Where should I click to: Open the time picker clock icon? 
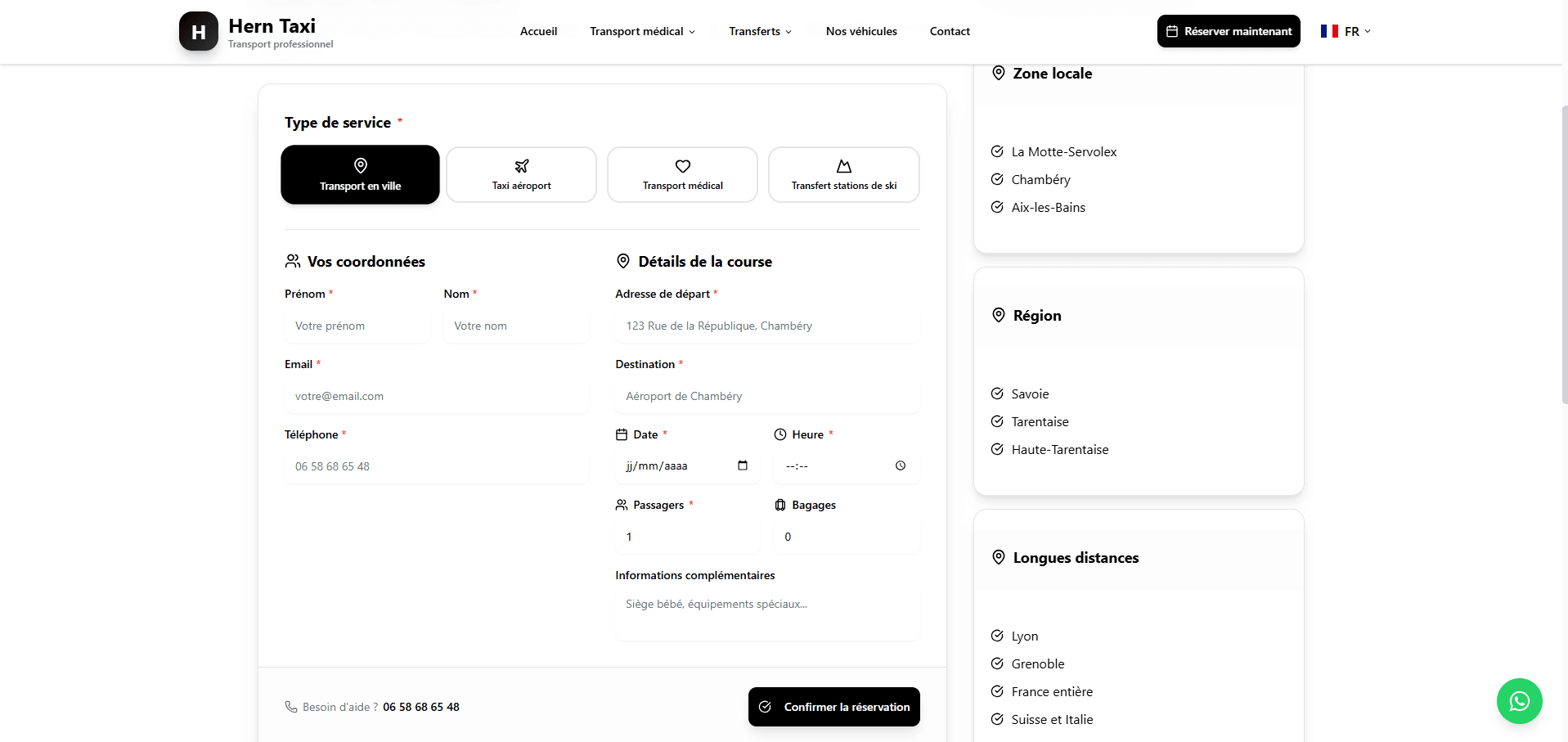tap(901, 465)
